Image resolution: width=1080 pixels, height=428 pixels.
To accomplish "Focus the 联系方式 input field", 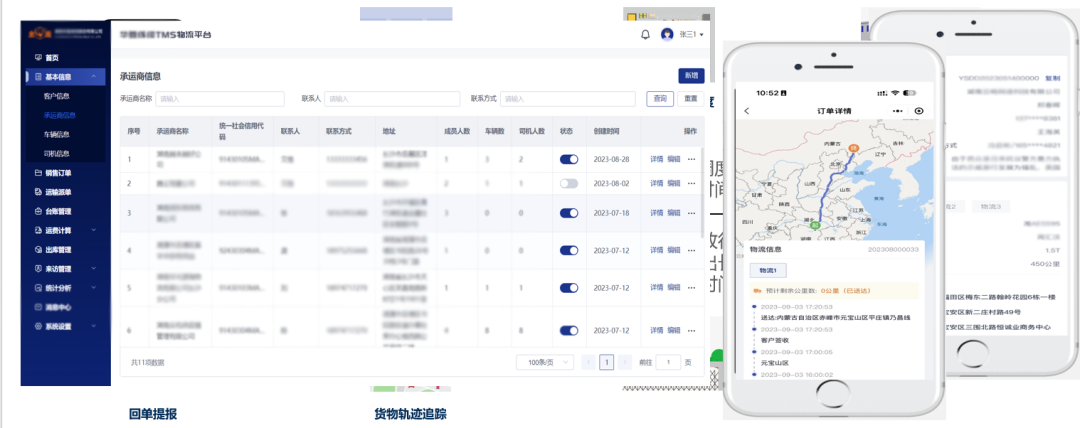I will point(568,99).
